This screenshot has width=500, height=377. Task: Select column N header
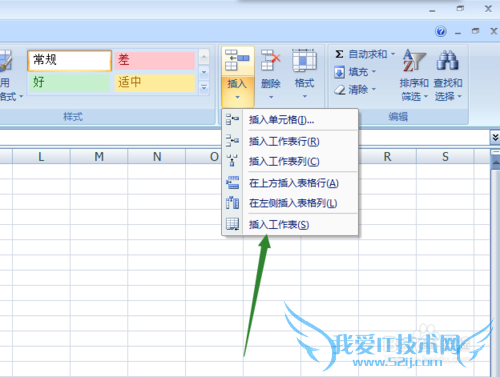point(157,156)
